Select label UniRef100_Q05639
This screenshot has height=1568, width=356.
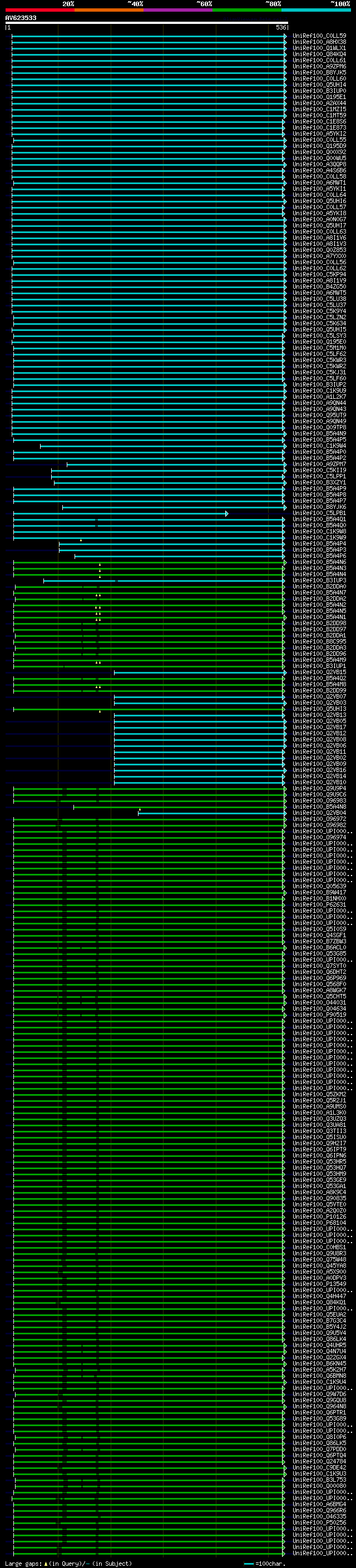(319, 886)
